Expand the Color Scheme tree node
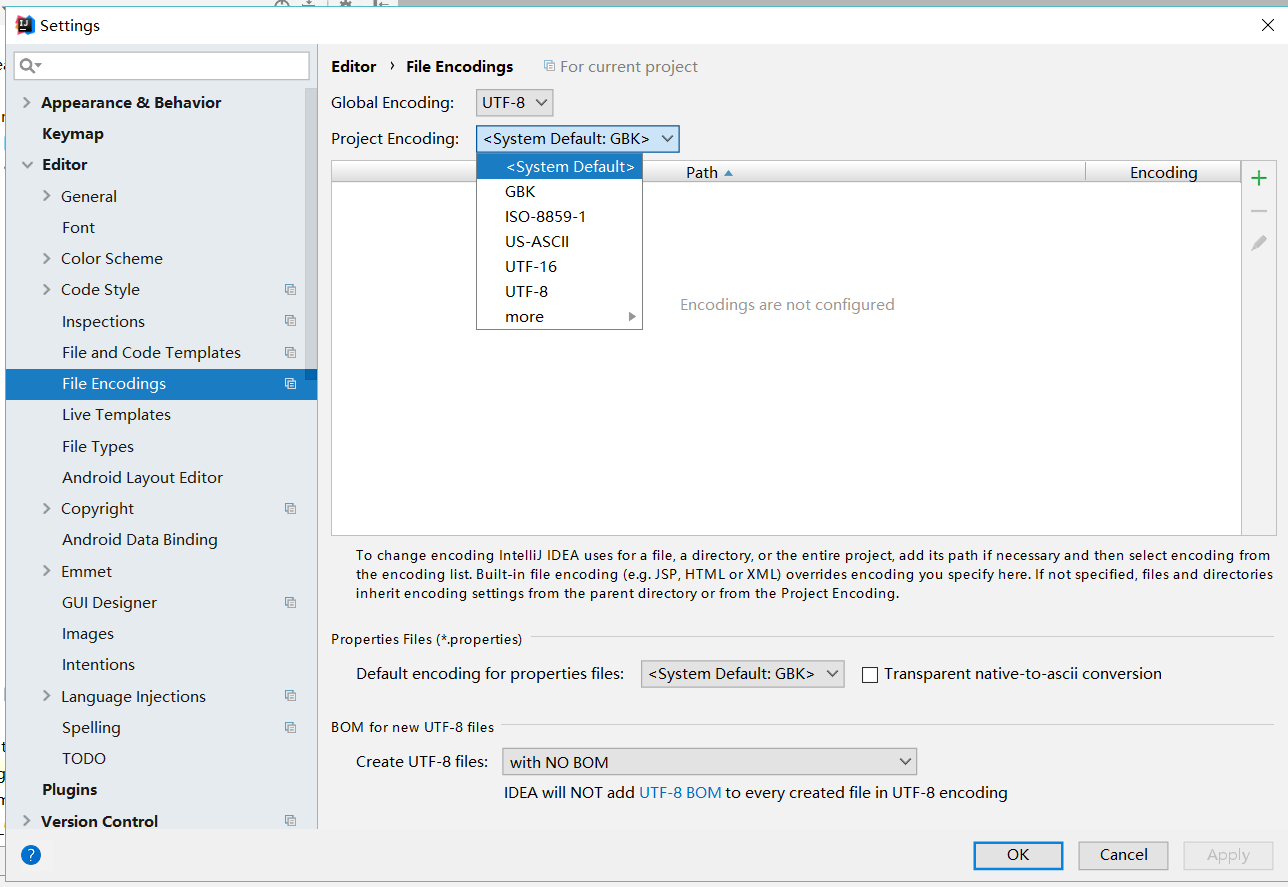 (47, 258)
